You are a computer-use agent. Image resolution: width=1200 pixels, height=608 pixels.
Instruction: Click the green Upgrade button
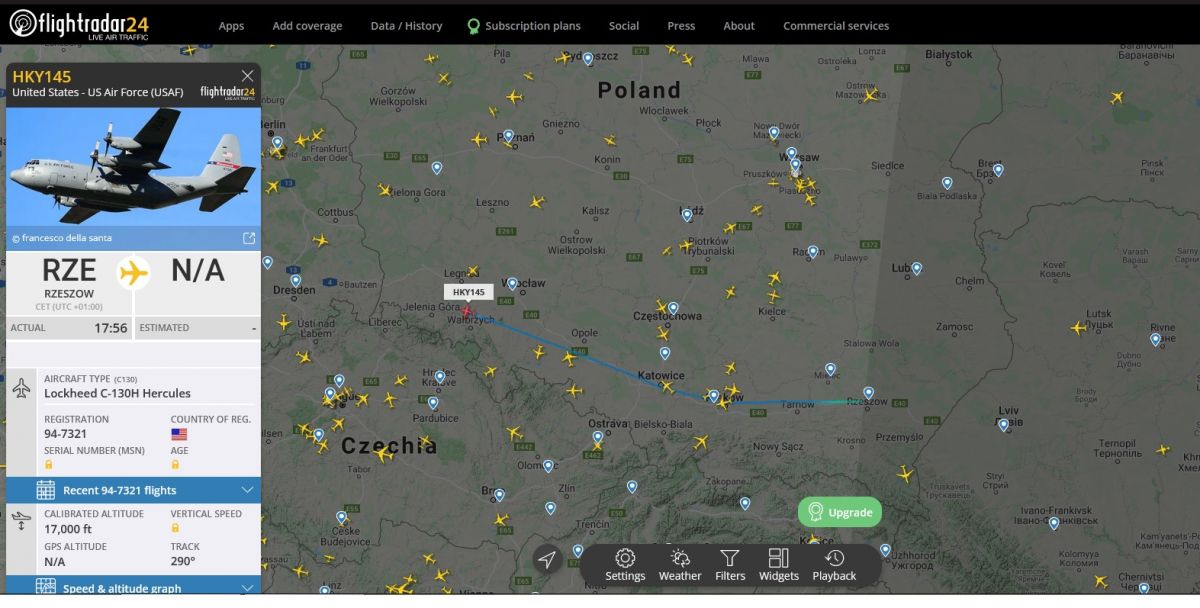pyautogui.click(x=840, y=512)
